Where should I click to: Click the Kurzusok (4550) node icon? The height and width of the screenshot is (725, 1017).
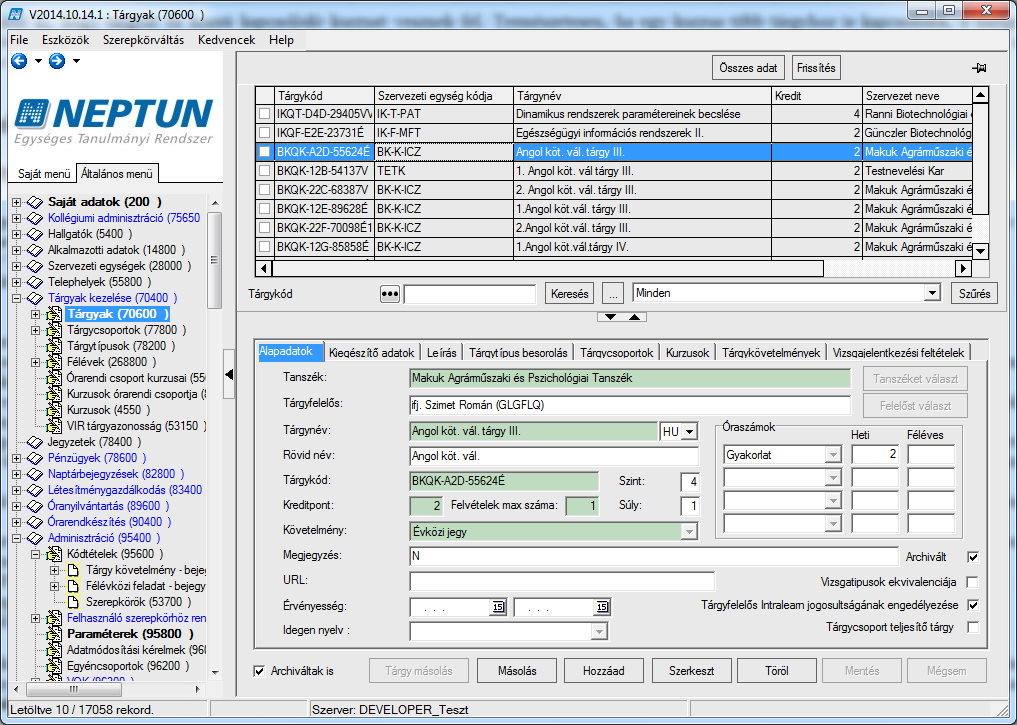click(x=54, y=410)
